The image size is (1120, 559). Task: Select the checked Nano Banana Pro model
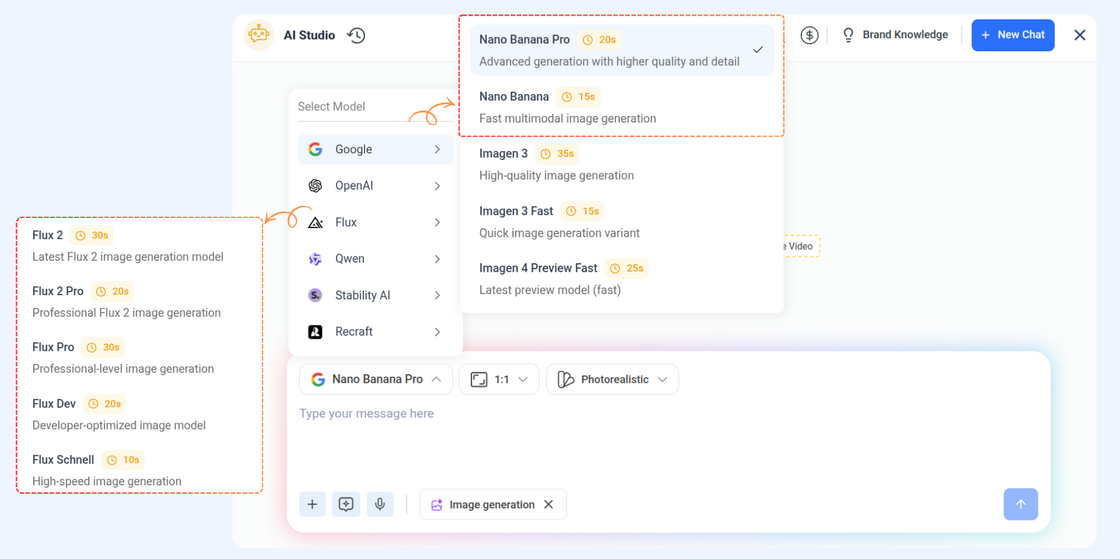tap(620, 50)
